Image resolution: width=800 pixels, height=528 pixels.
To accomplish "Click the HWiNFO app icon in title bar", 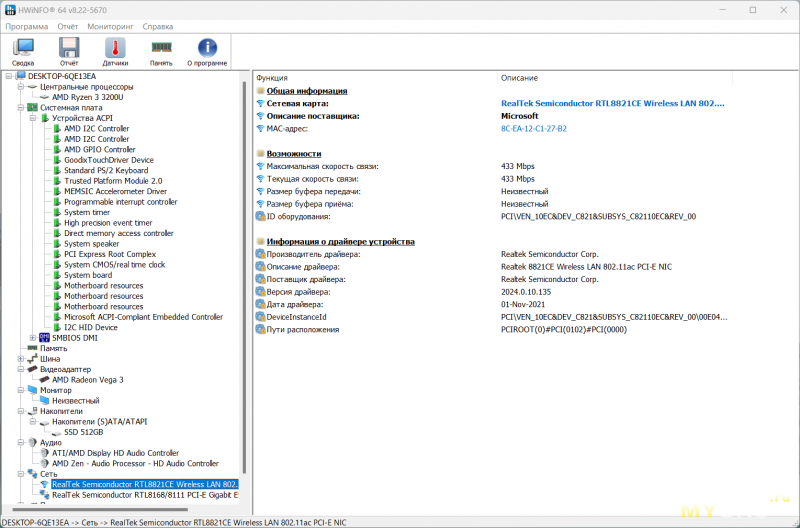I will tap(10, 10).
